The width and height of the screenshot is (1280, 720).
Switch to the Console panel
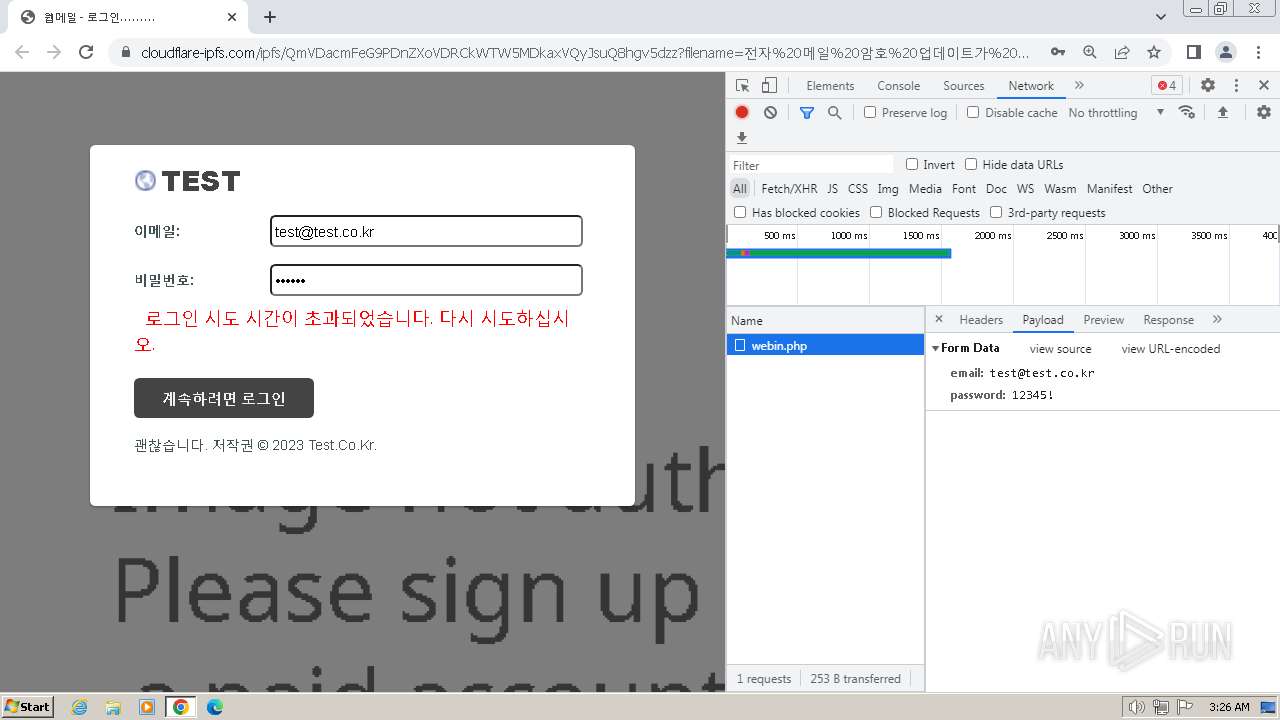[898, 86]
